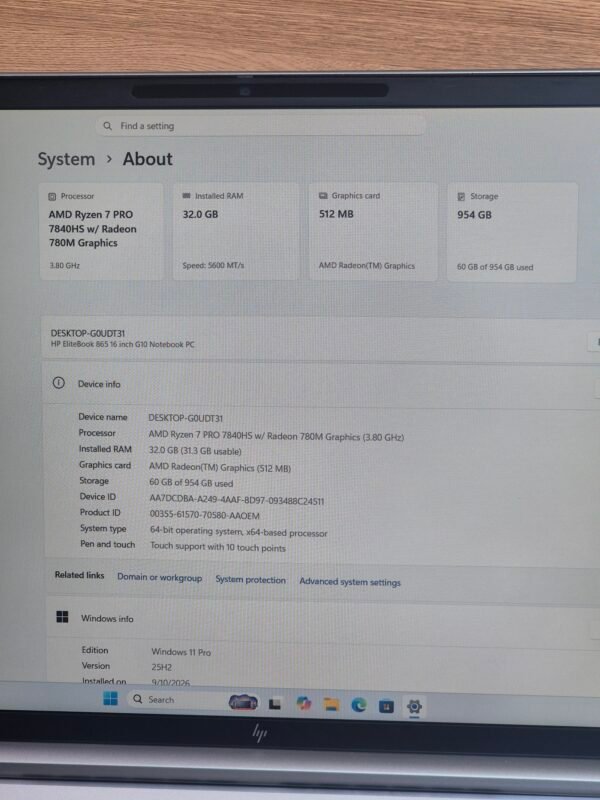
Task: Select Version value 25H2
Action: [162, 667]
